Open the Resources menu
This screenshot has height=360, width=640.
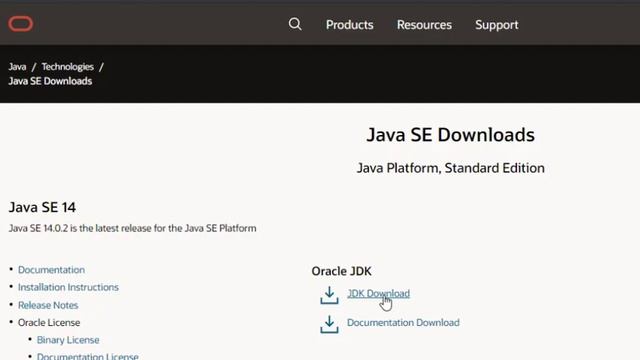(x=424, y=25)
